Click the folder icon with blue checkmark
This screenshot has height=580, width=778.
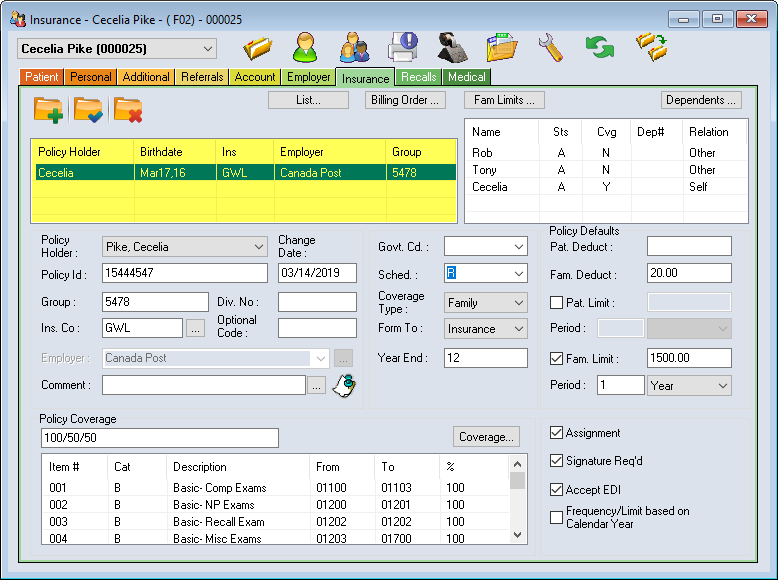click(88, 109)
